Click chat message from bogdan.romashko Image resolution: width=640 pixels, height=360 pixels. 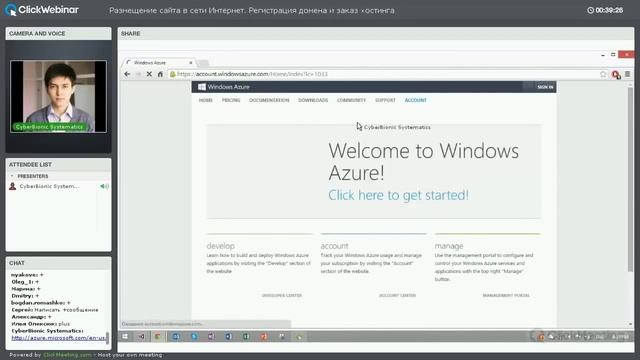click(41, 303)
